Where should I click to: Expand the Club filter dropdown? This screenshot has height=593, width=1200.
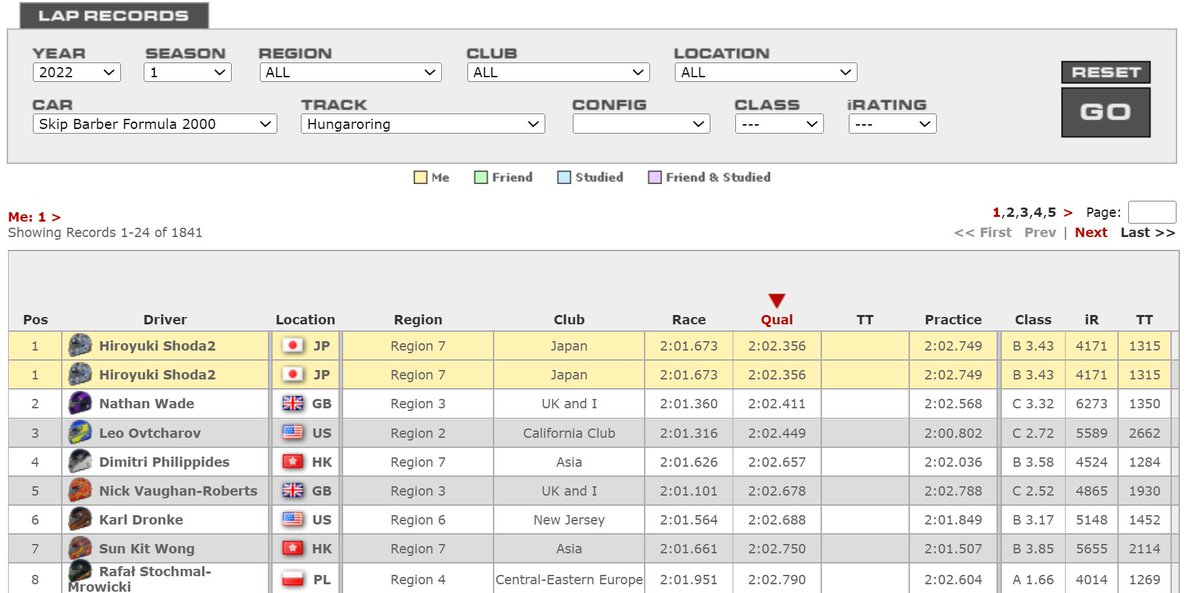(558, 72)
